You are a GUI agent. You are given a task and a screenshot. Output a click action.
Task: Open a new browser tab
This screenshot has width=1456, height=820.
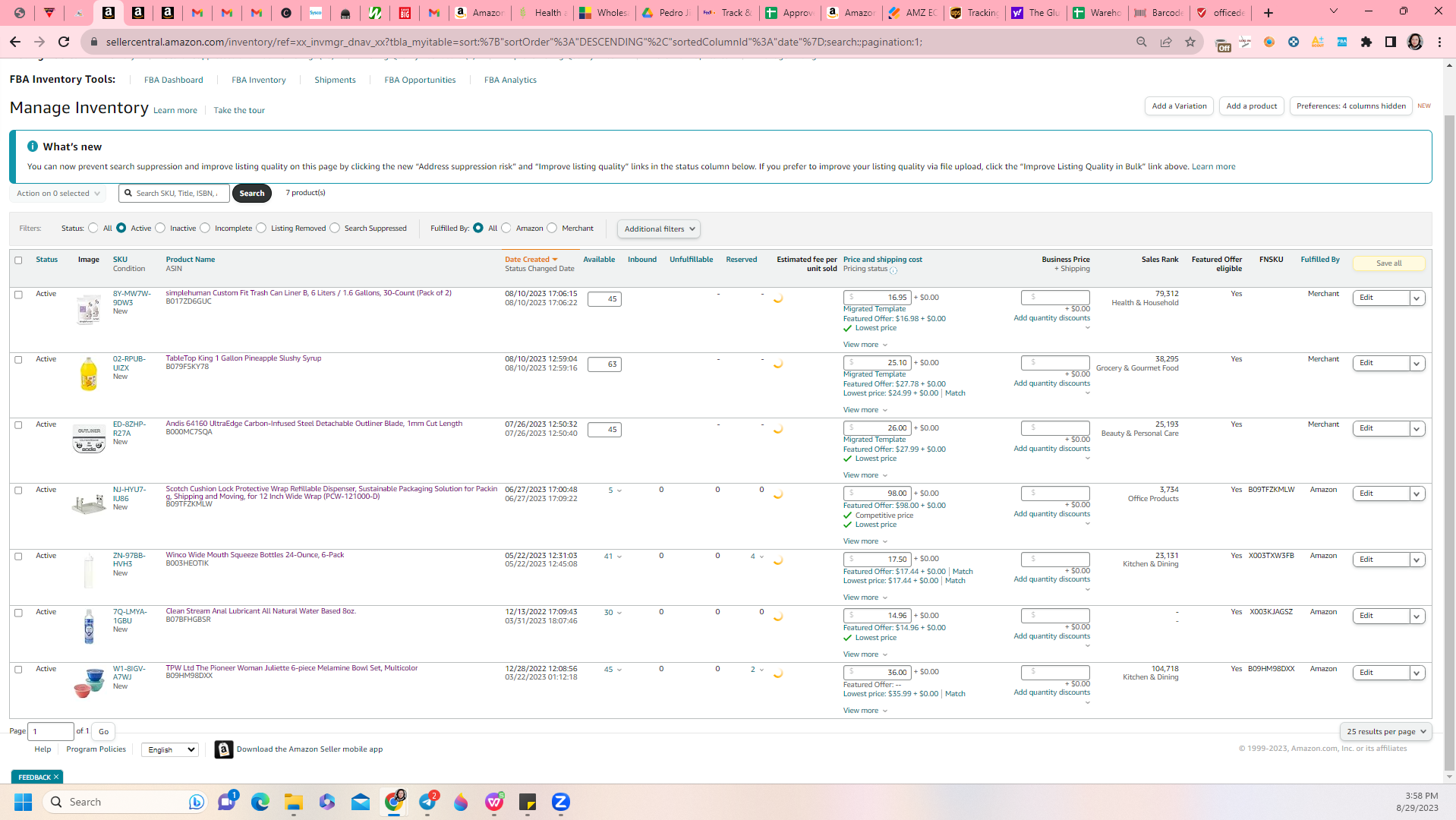[x=1268, y=13]
